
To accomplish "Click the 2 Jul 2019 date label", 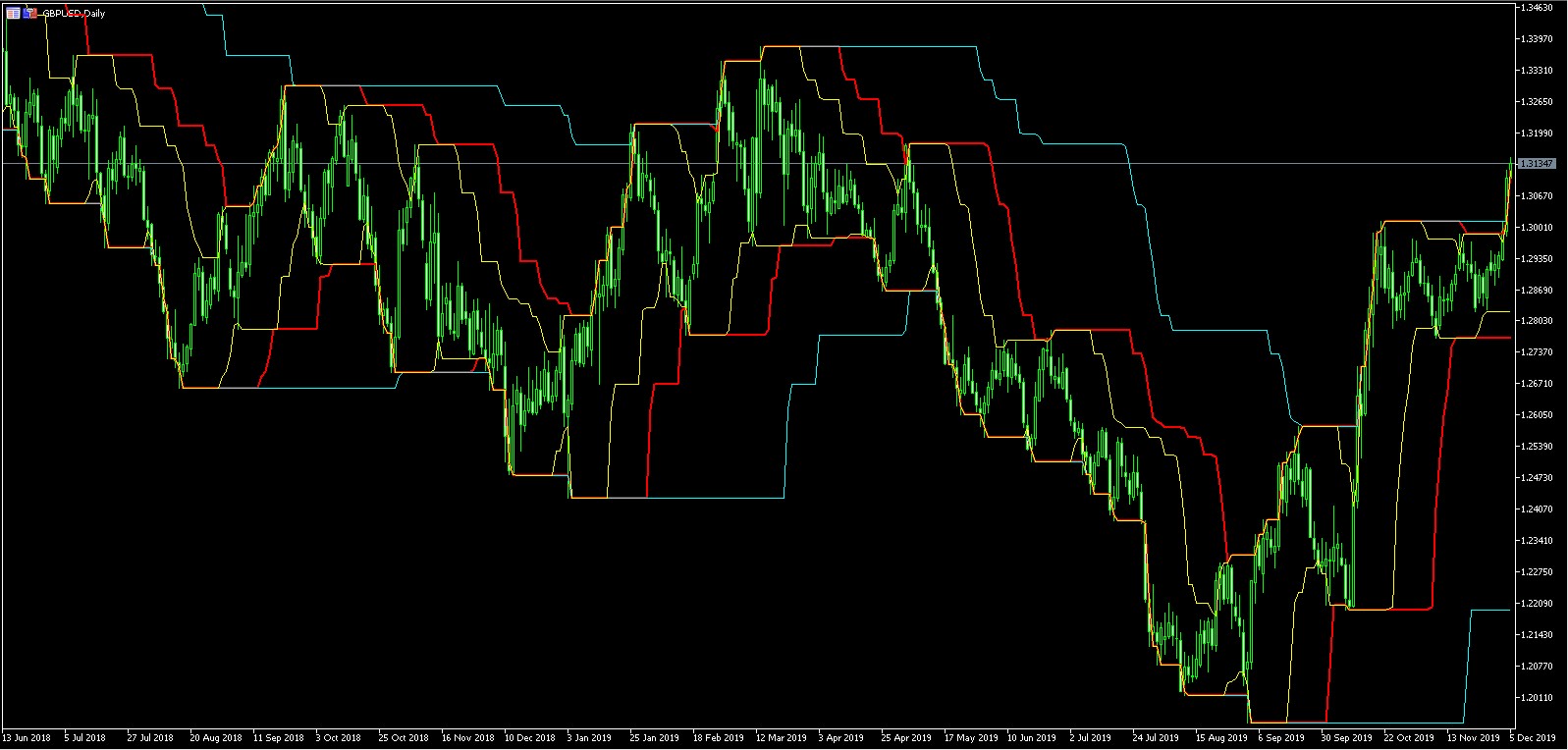I will [x=1091, y=738].
